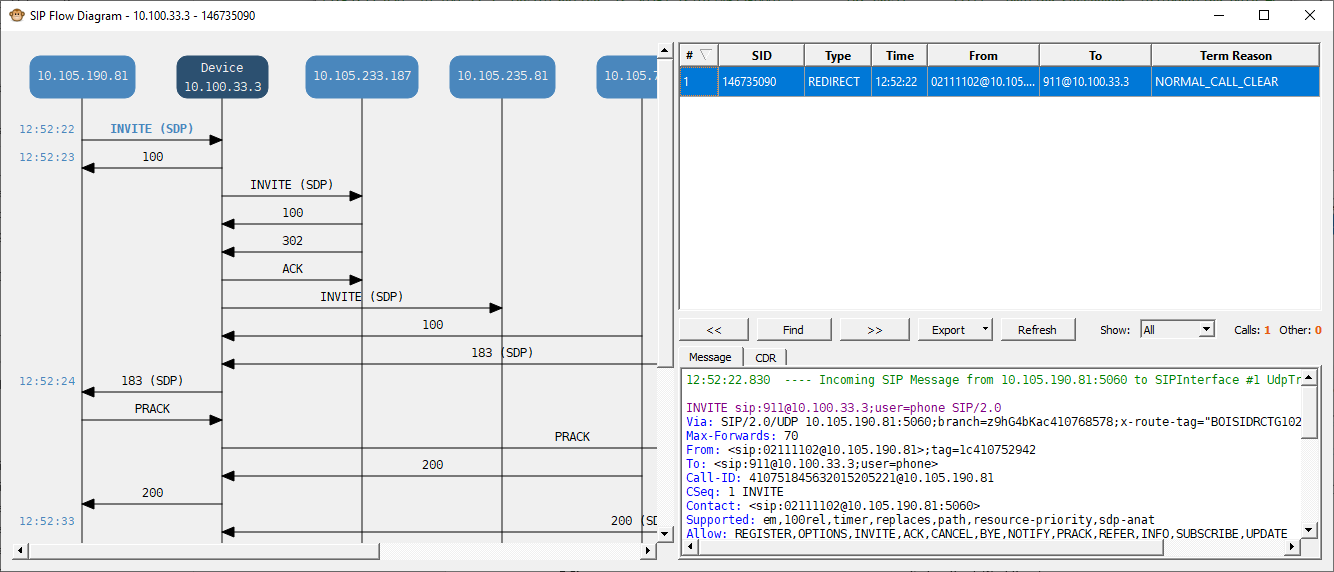Click the monkey app icon in title bar
The width and height of the screenshot is (1334, 572).
(x=16, y=15)
